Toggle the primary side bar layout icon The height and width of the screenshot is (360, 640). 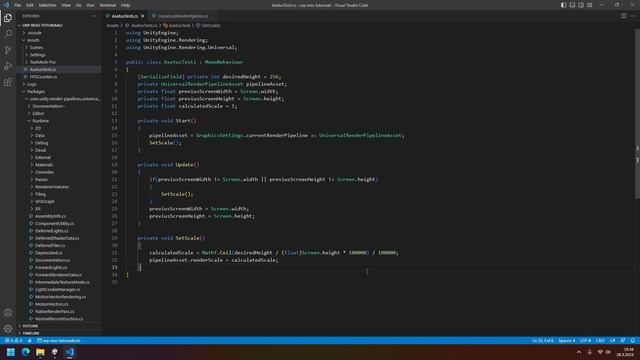(564, 5)
